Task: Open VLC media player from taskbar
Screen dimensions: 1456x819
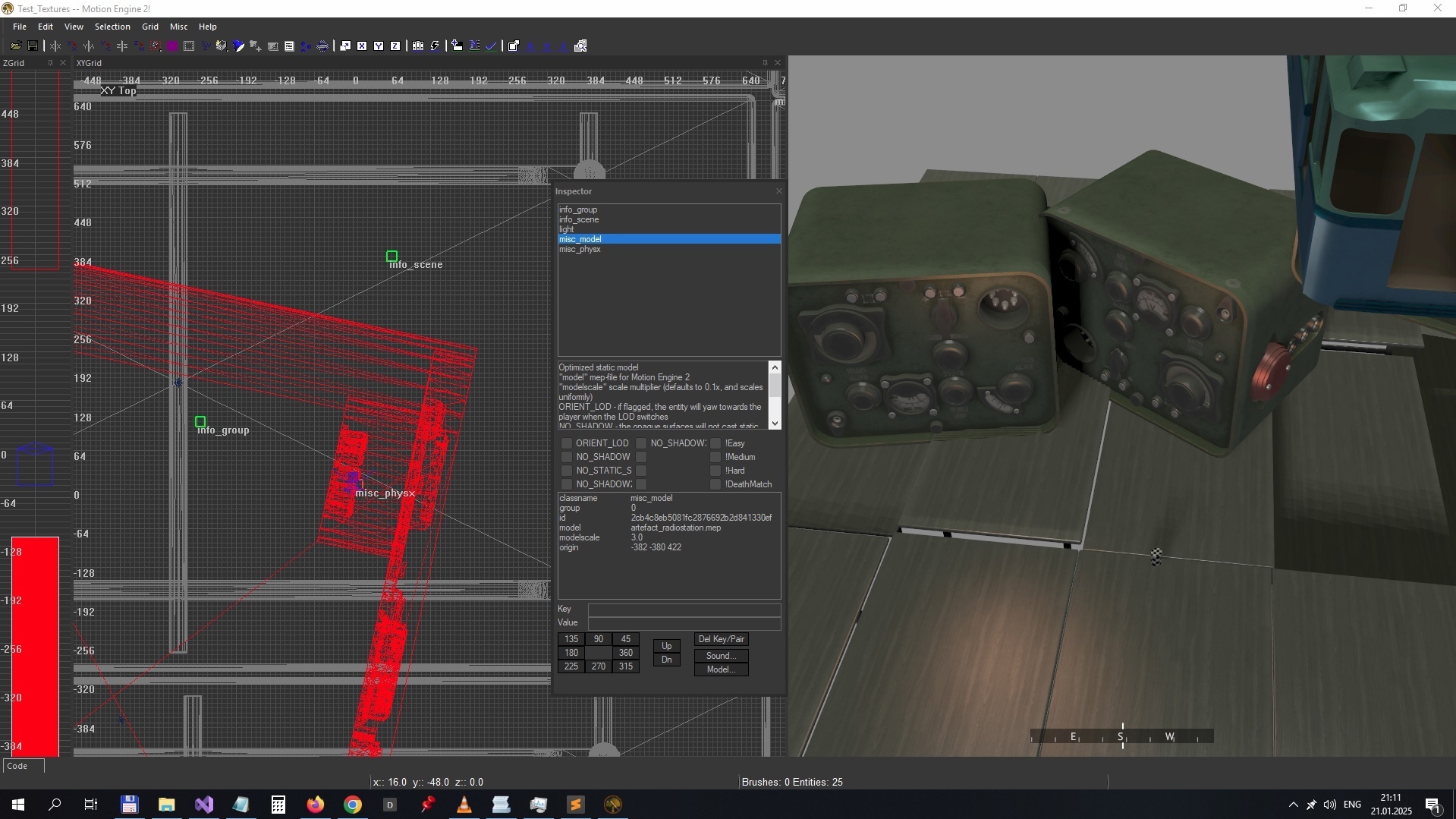Action: pyautogui.click(x=464, y=805)
